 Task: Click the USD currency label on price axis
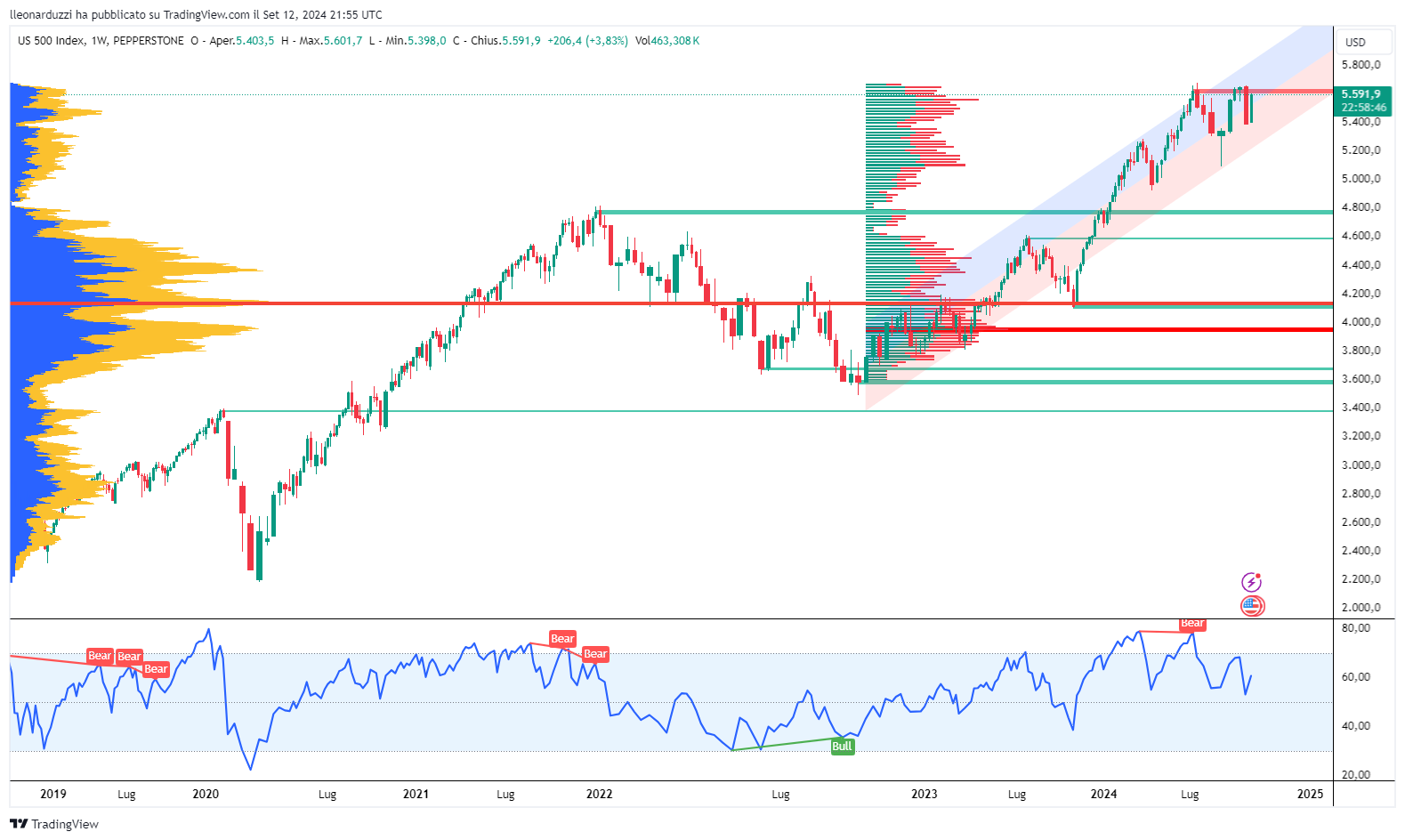tap(1355, 42)
